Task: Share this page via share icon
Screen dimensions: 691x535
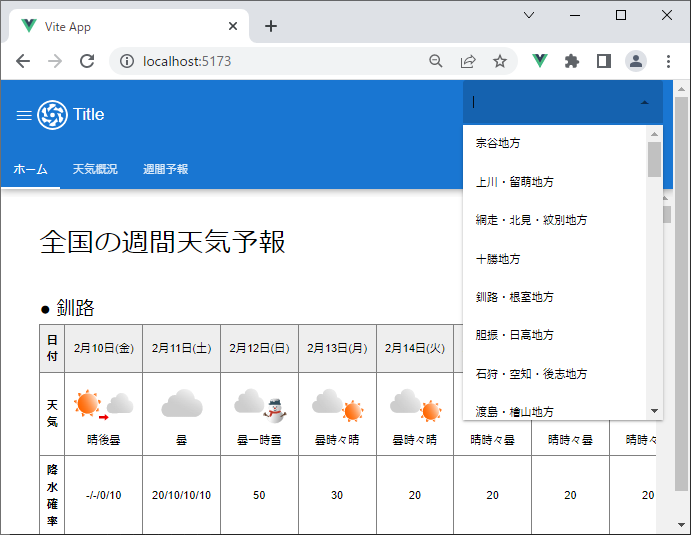Action: click(468, 61)
